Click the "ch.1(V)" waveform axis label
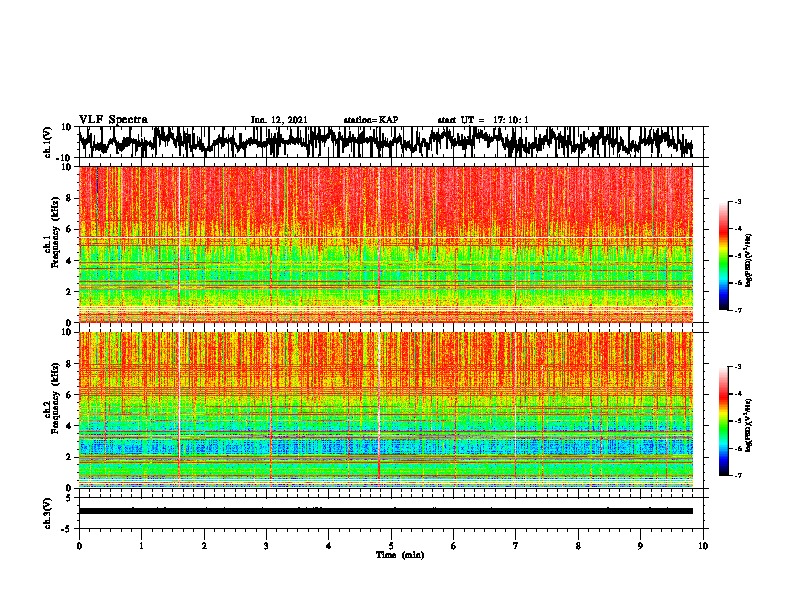This screenshot has height=612, width=792. [48, 142]
